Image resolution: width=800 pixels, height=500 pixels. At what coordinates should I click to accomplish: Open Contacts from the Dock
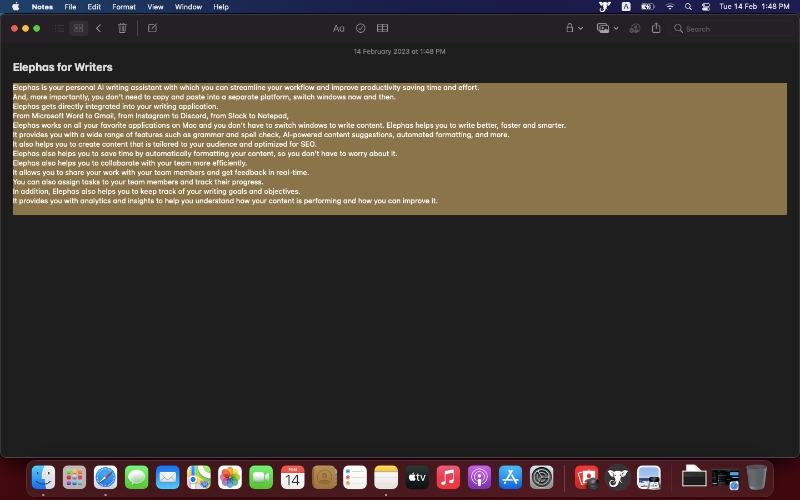click(x=324, y=478)
